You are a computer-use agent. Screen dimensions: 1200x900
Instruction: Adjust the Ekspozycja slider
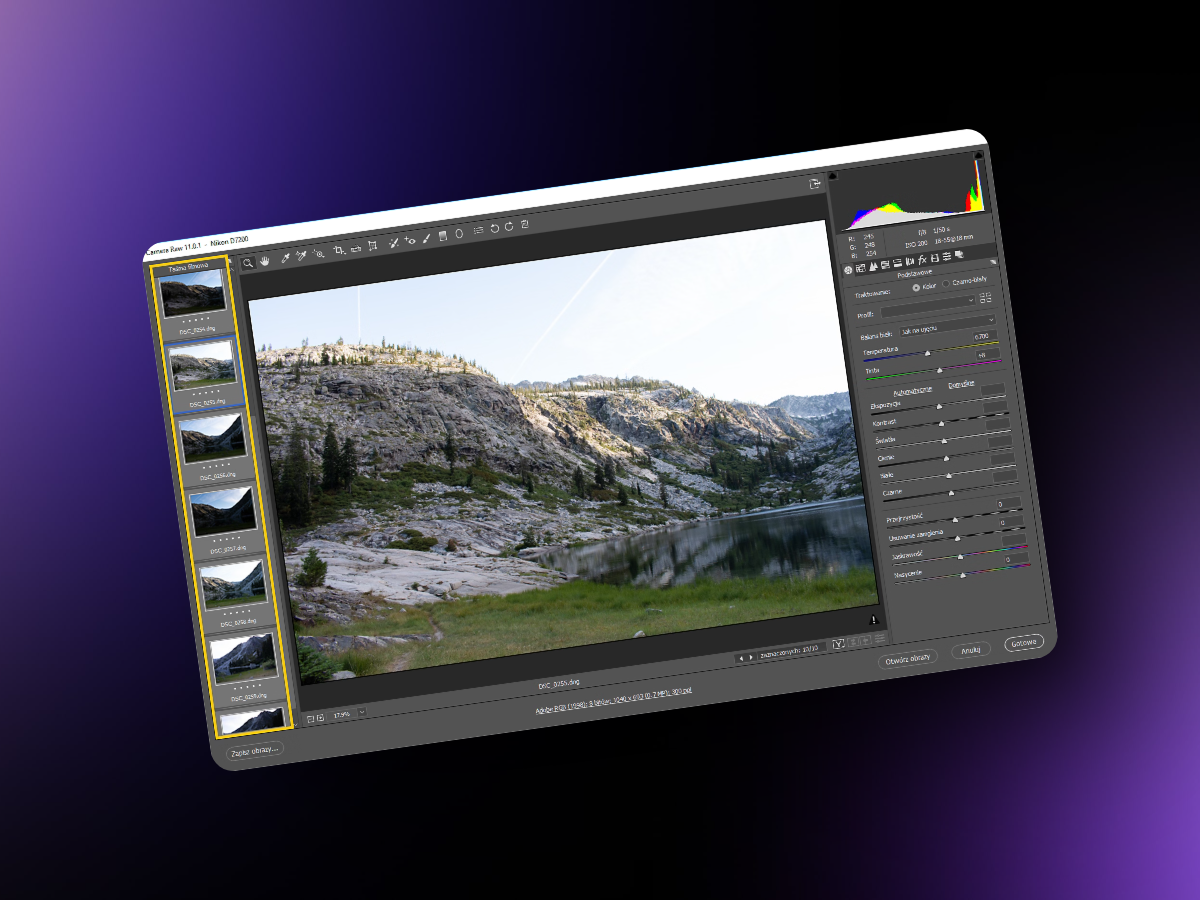pyautogui.click(x=939, y=407)
